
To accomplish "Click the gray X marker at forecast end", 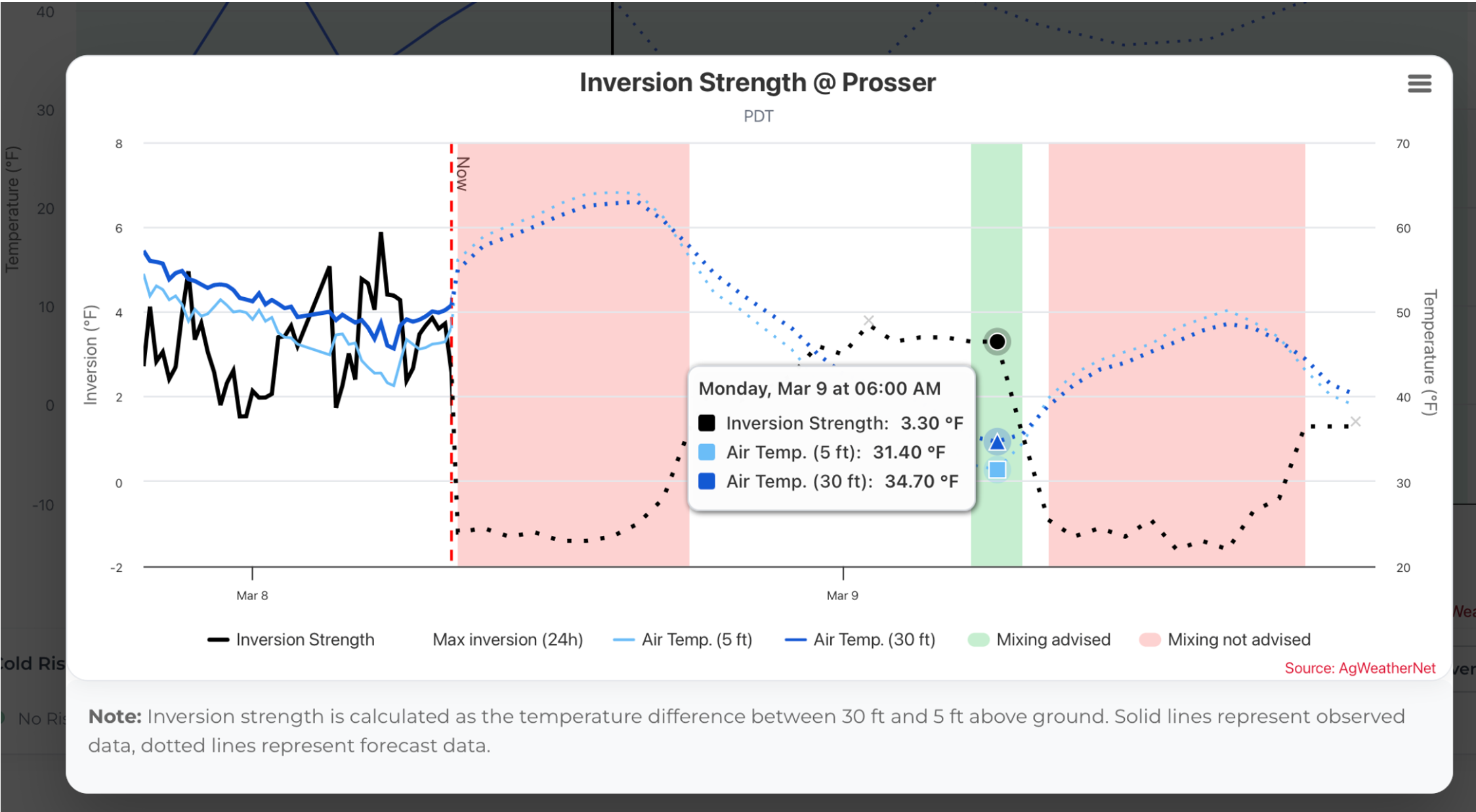I will point(1356,422).
